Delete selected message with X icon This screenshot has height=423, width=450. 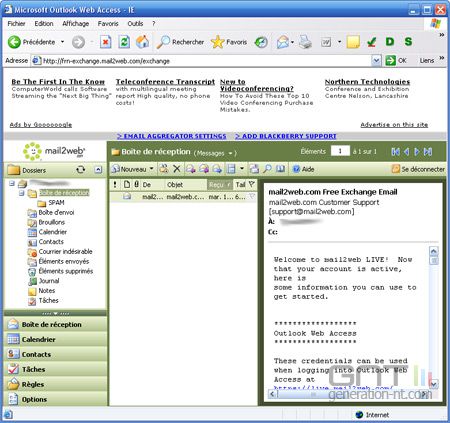click(x=177, y=169)
